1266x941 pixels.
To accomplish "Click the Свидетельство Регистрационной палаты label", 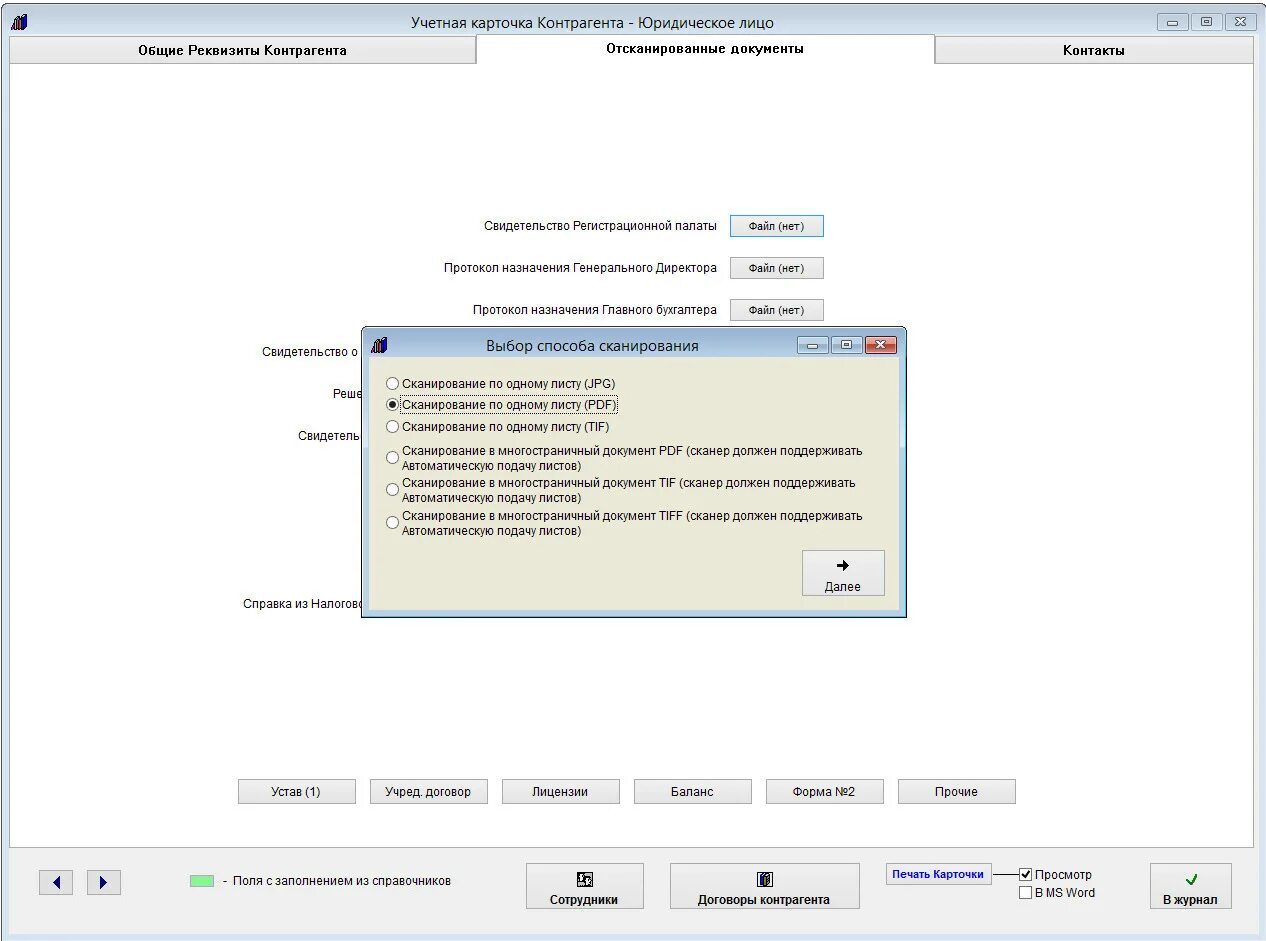I will click(x=600, y=226).
